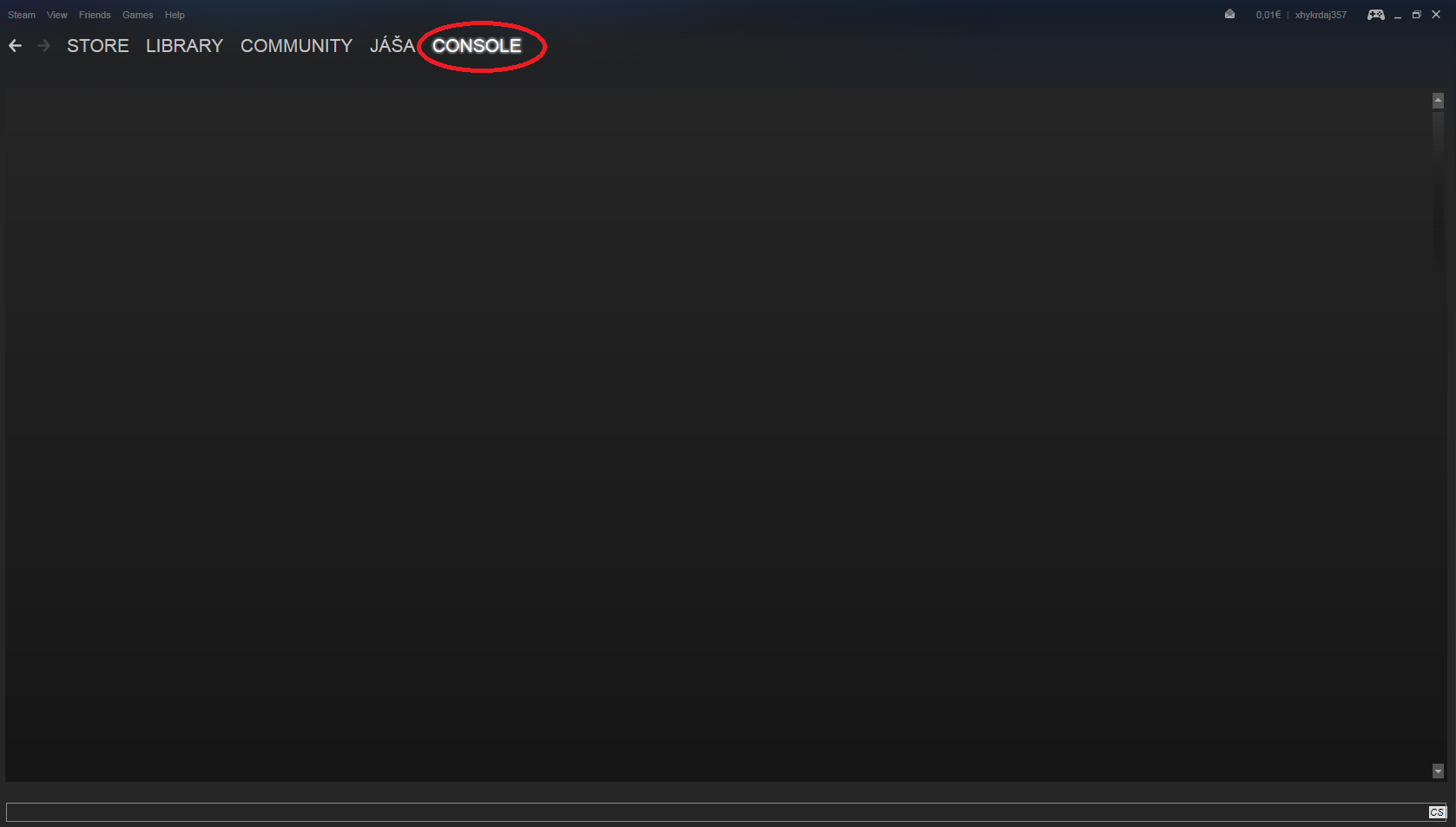Viewport: 1456px width, 827px height.
Task: Switch to the STORE tab
Action: (98, 46)
